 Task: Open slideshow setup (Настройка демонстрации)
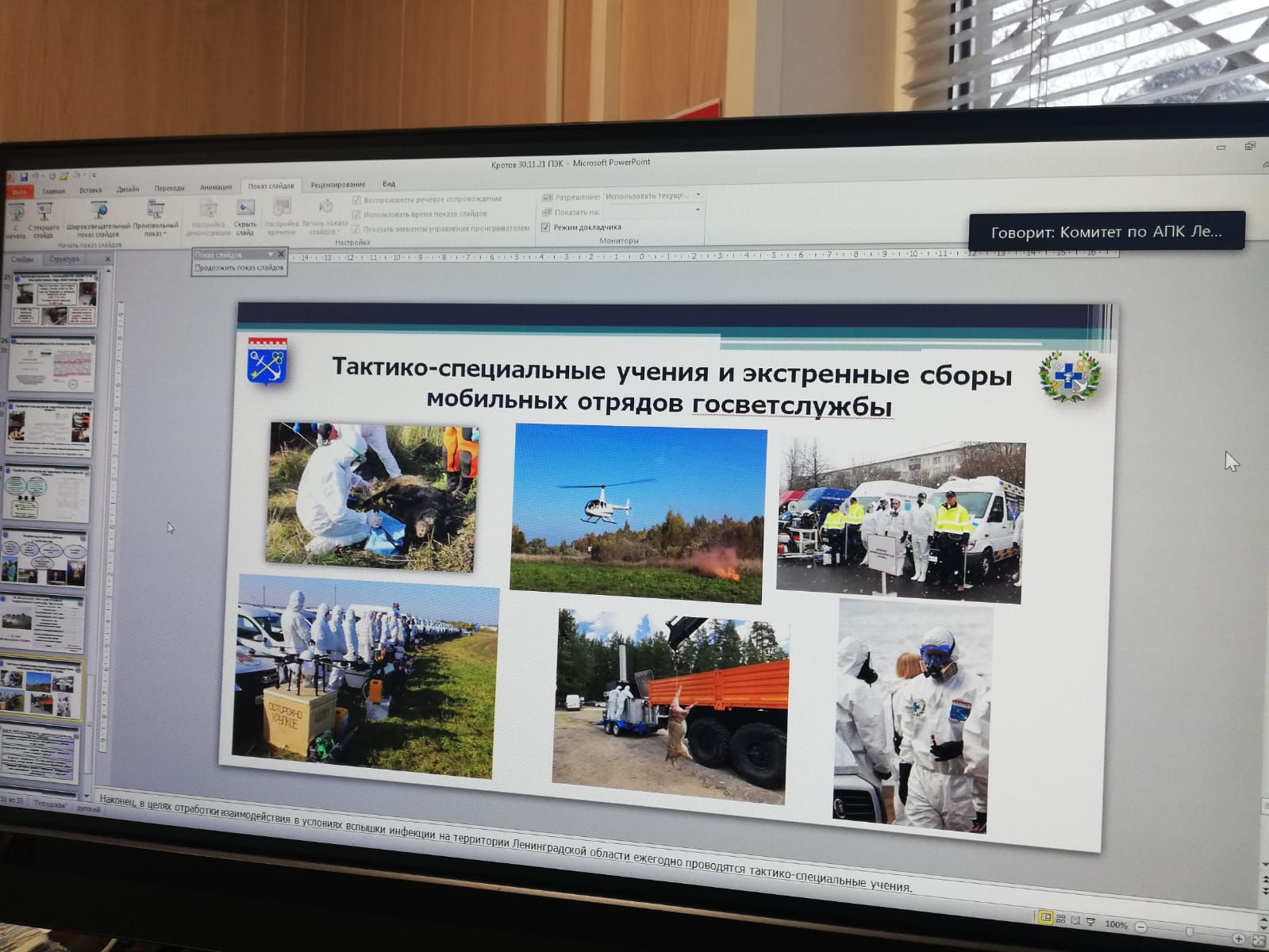click(208, 217)
